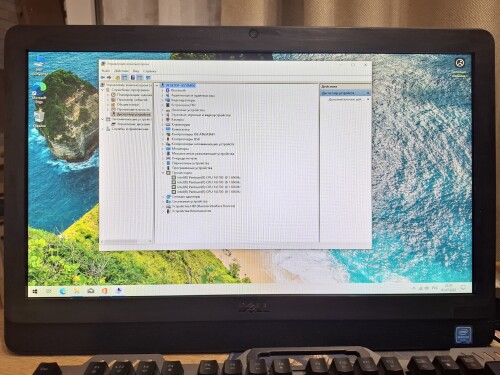Open the Recycle Bin desktop icon
The image size is (500, 375).
pos(39,119)
